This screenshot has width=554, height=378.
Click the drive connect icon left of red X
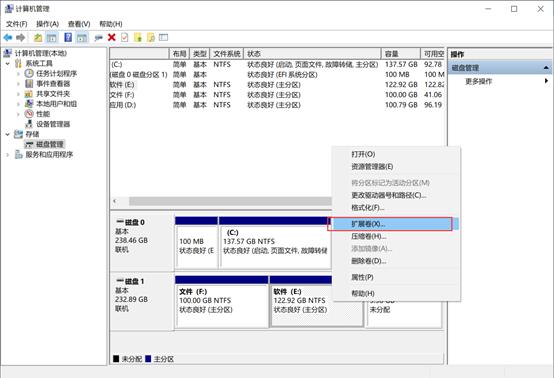click(x=99, y=37)
